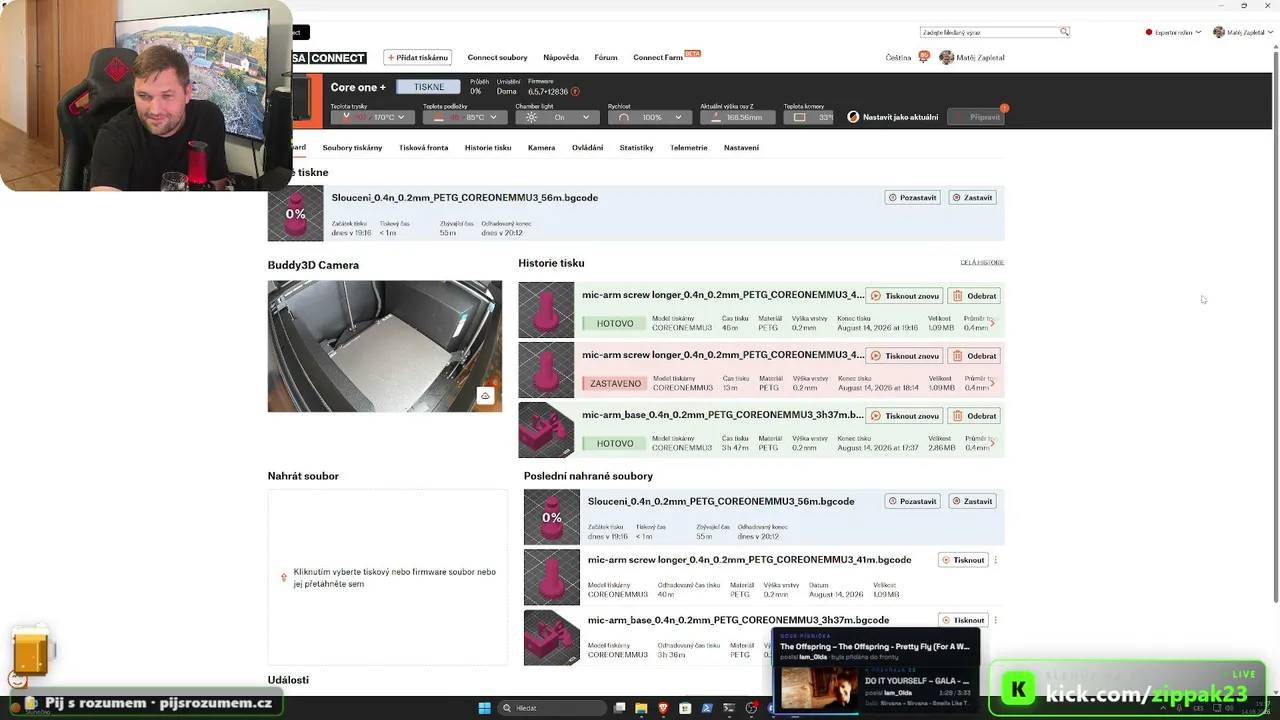Expand details arrow for the 19:16 finished print row
Screen dimensions: 1280x720
coord(992,323)
